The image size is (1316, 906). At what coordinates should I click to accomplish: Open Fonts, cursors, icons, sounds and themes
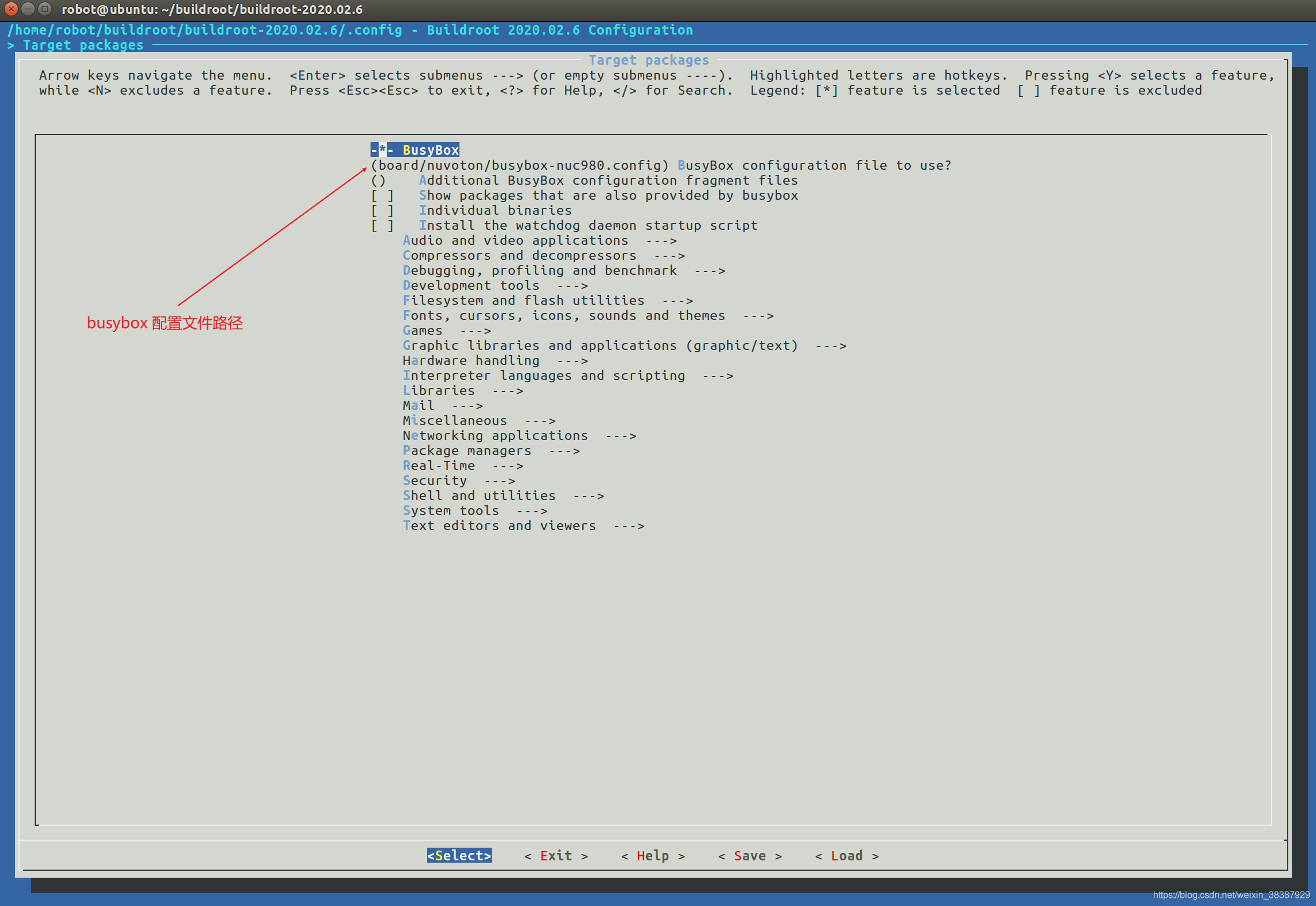[588, 315]
